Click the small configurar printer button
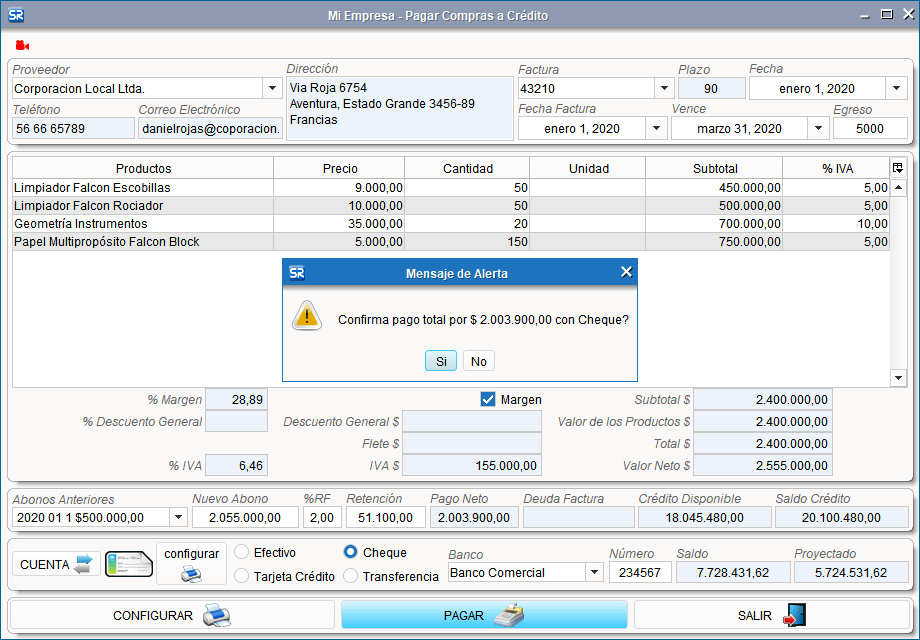This screenshot has width=920, height=640. (191, 564)
